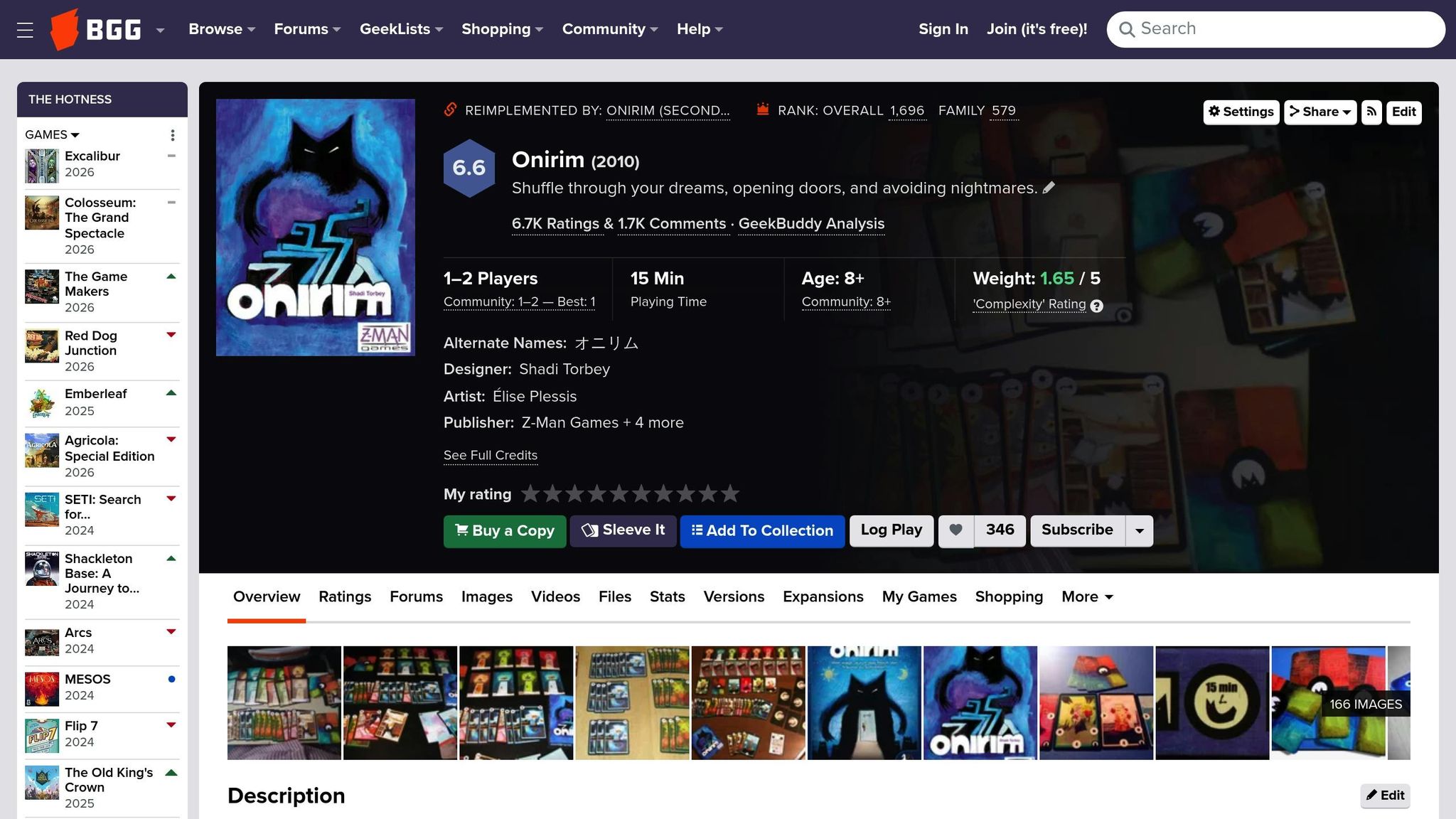Open the Shopping navigation menu
Image resolution: width=1456 pixels, height=819 pixels.
tap(502, 29)
